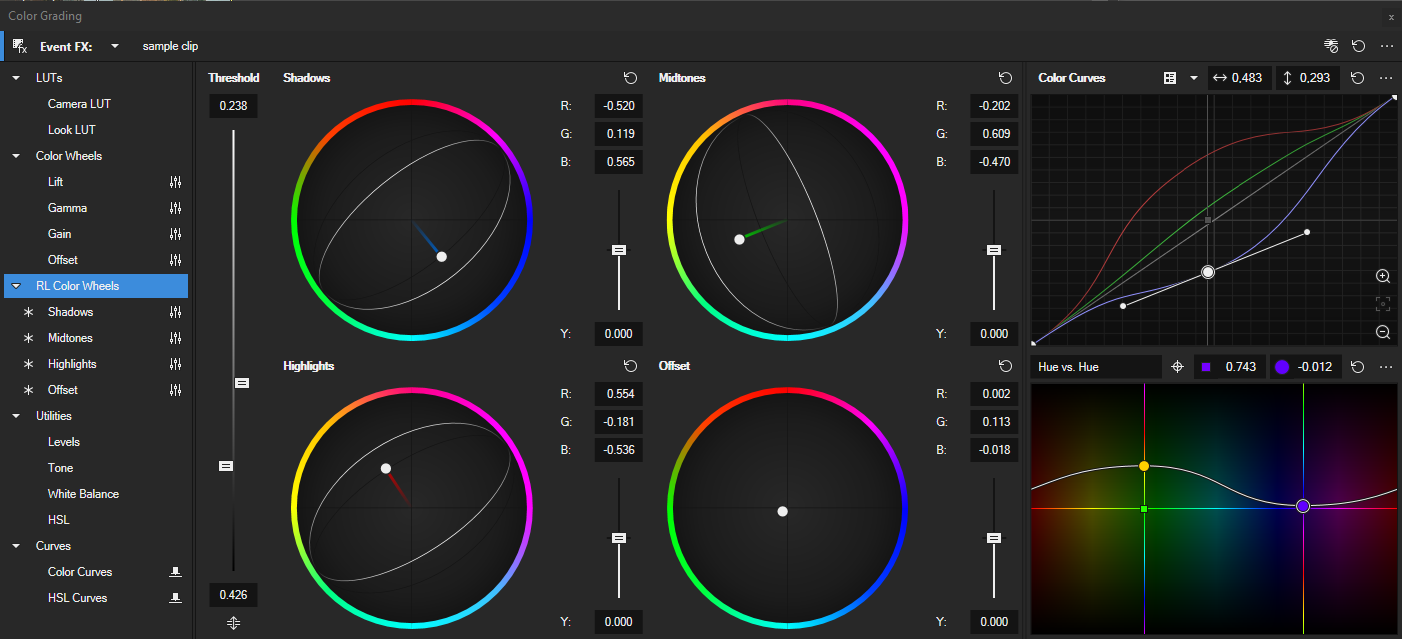Open the Hue vs. Hue curve selector
This screenshot has width=1402, height=639.
[1095, 367]
